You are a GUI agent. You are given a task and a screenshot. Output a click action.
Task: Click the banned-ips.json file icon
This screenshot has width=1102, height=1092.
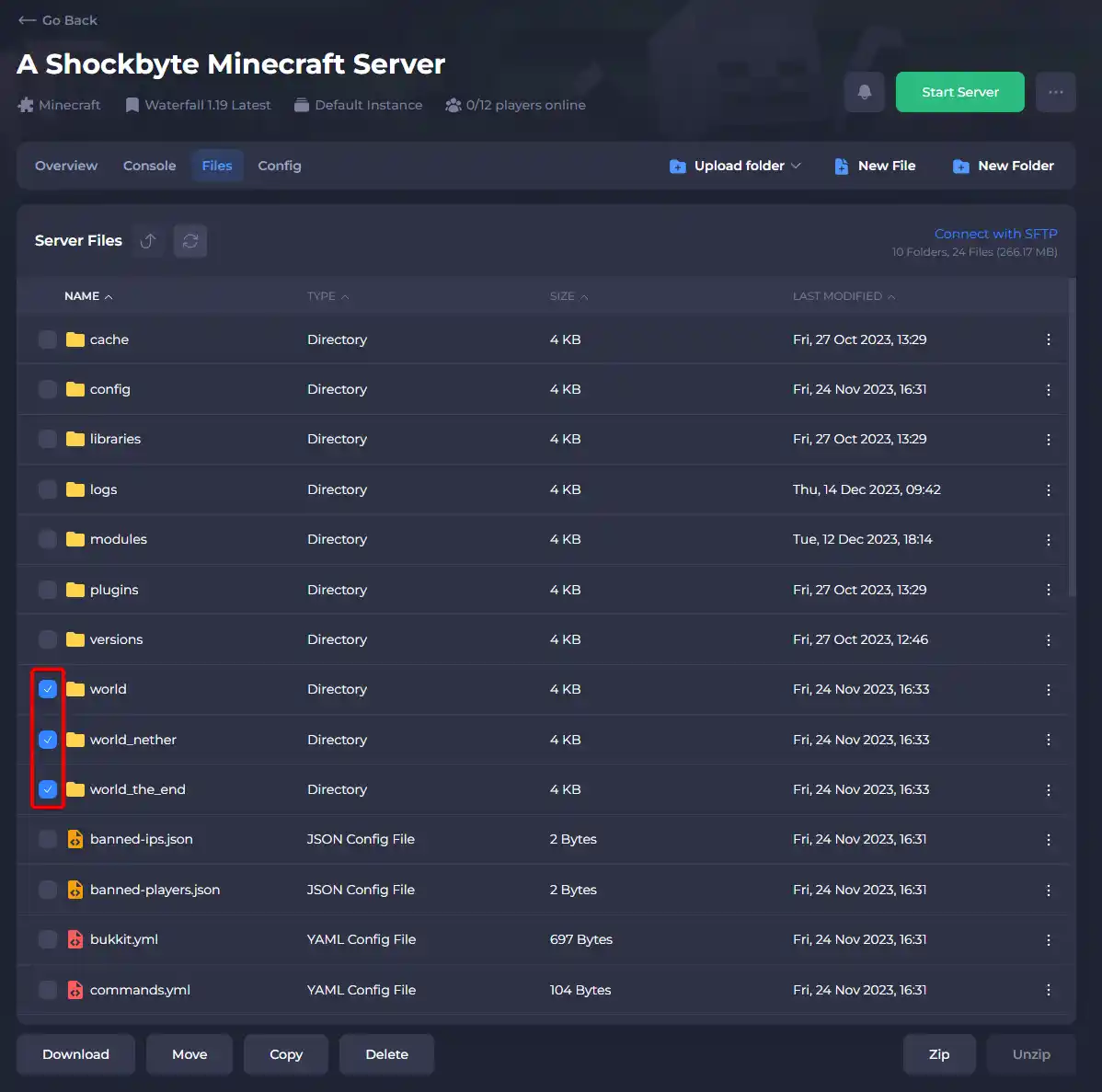pos(75,839)
